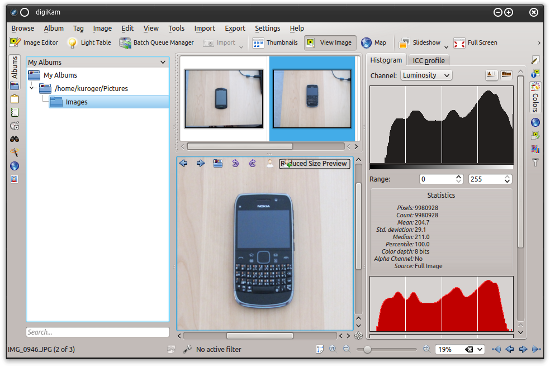The height and width of the screenshot is (367, 550).
Task: Open the Image Editor
Action: (x=34, y=43)
